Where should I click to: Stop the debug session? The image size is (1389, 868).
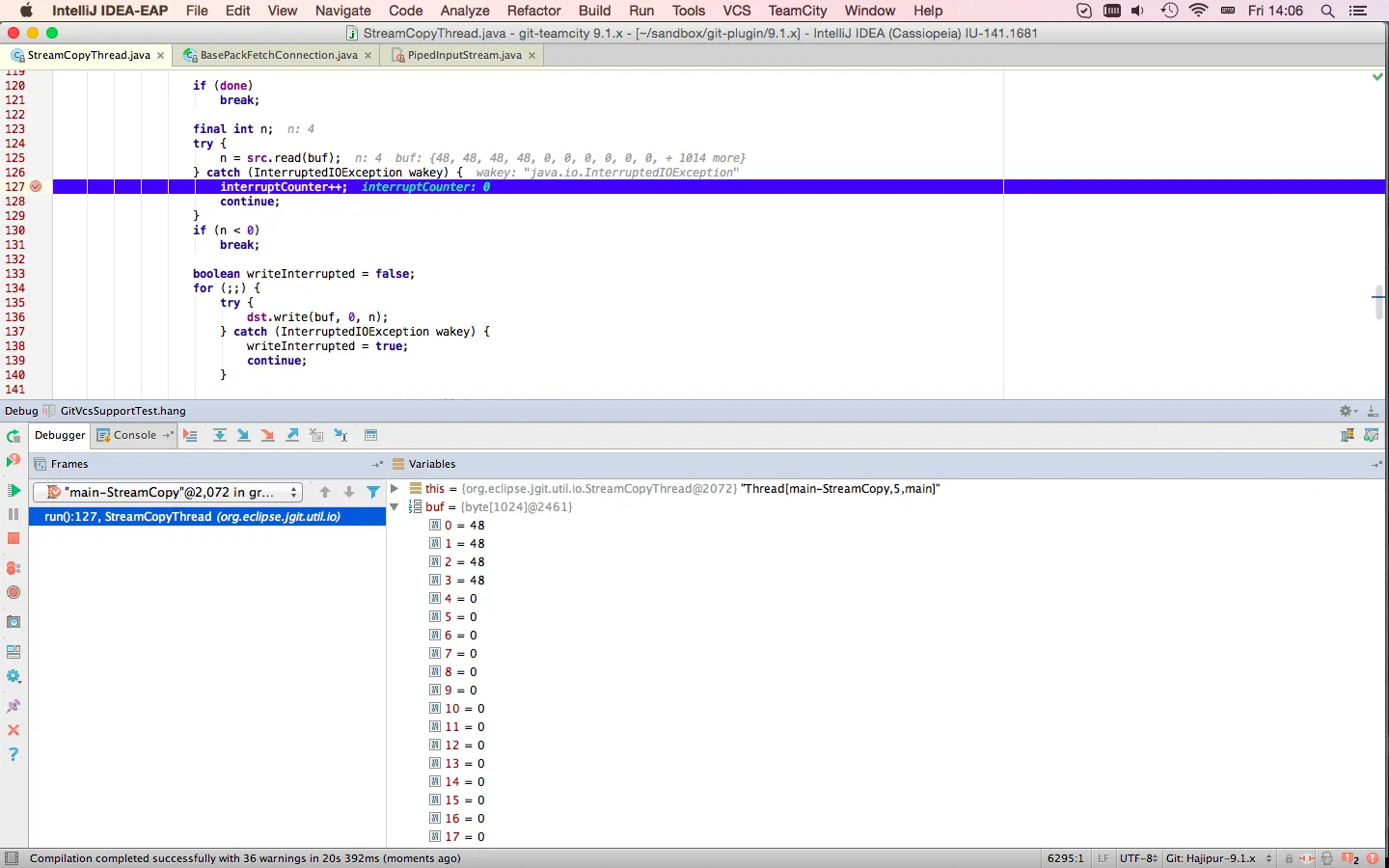point(14,539)
